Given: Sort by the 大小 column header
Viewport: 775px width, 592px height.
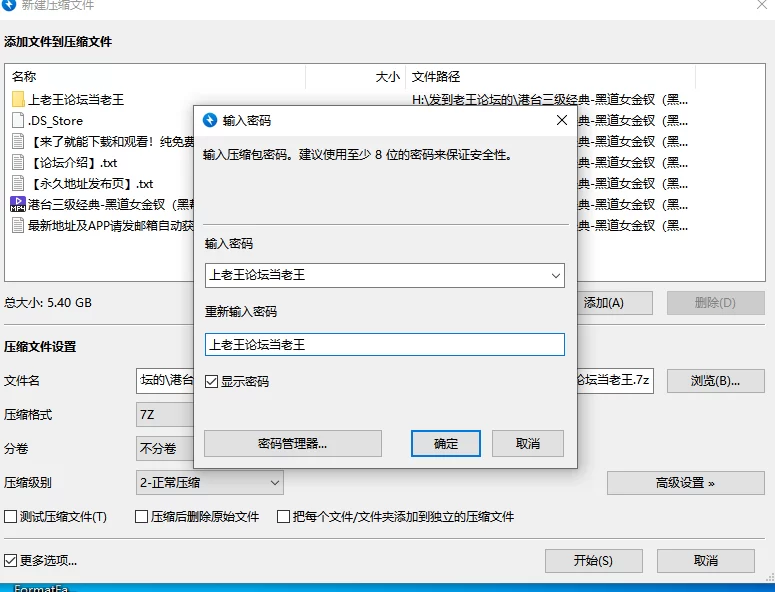Looking at the screenshot, I should tap(356, 77).
